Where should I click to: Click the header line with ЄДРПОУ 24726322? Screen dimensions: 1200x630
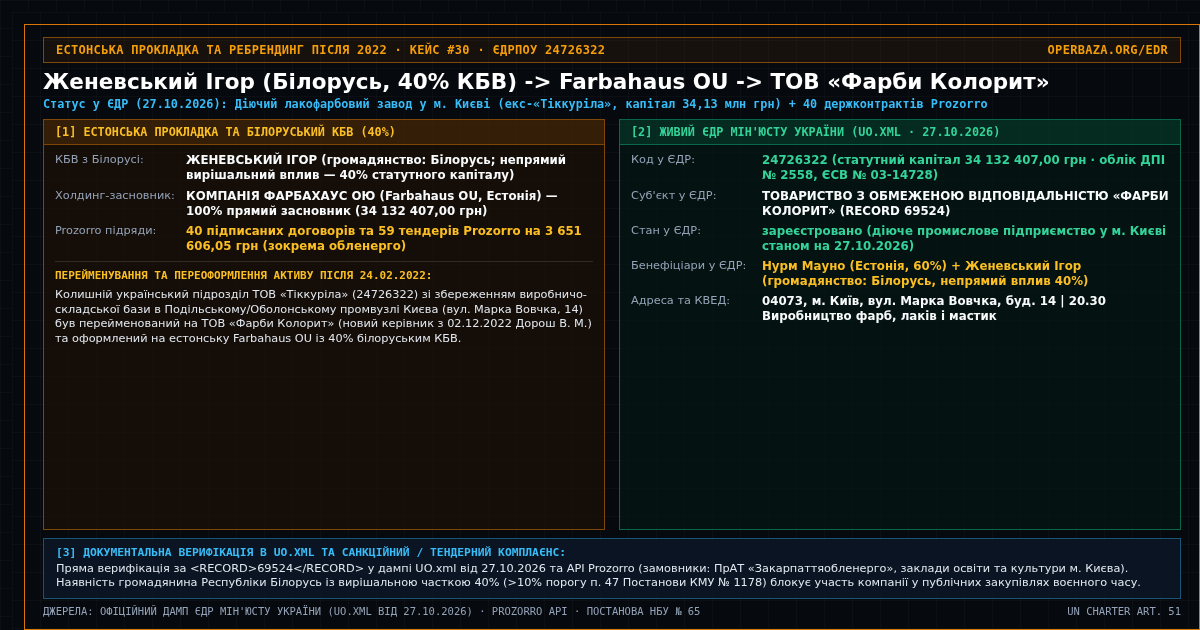pos(330,50)
